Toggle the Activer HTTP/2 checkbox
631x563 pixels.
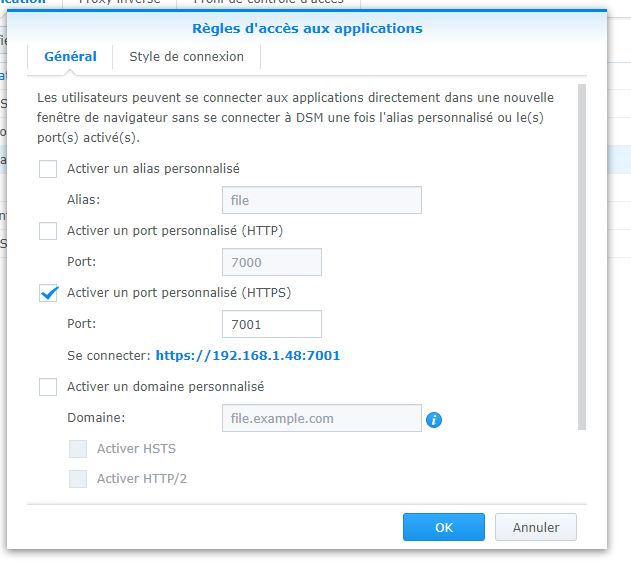pyautogui.click(x=78, y=478)
